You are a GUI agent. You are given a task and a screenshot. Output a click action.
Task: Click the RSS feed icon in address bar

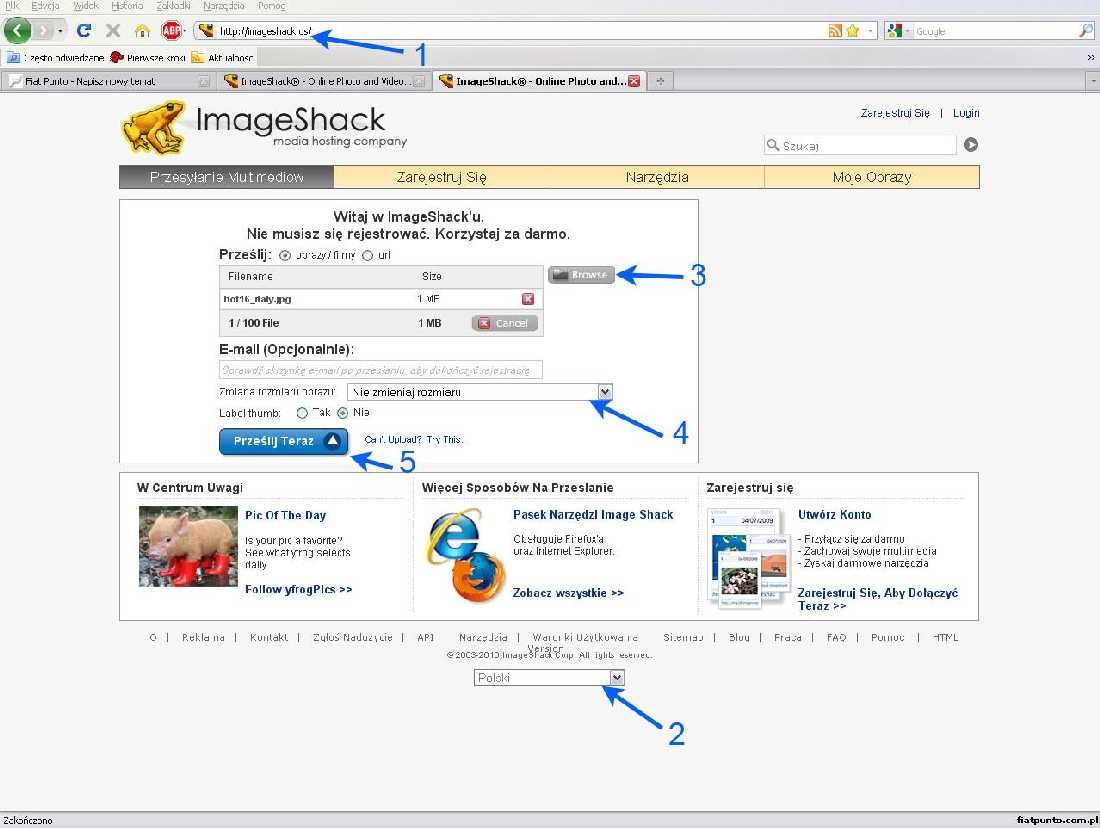click(x=835, y=31)
